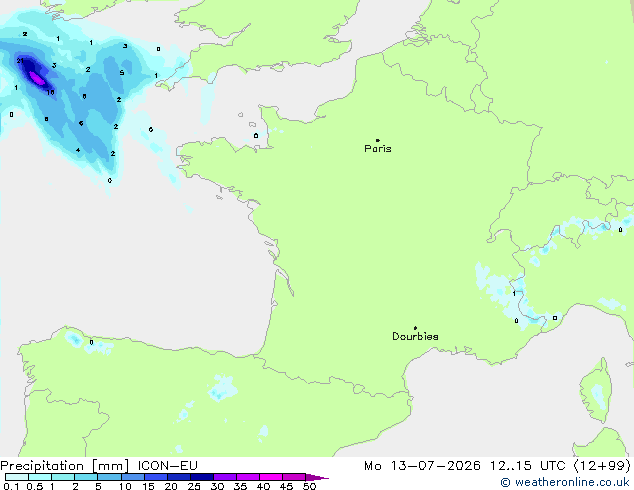Click the magenta peak precipitation core

coord(37,78)
